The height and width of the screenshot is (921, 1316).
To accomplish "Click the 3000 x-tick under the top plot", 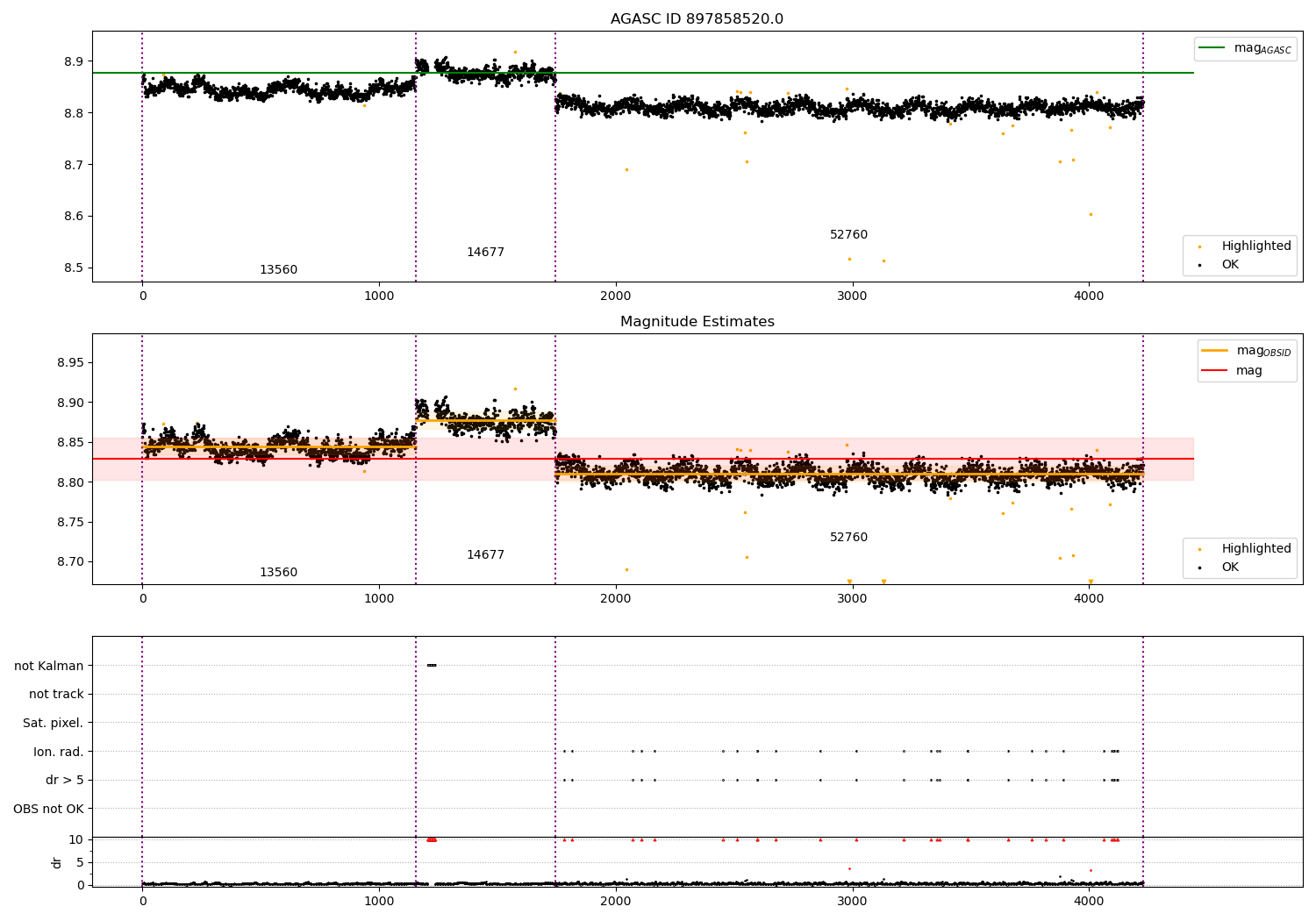I will tap(852, 296).
